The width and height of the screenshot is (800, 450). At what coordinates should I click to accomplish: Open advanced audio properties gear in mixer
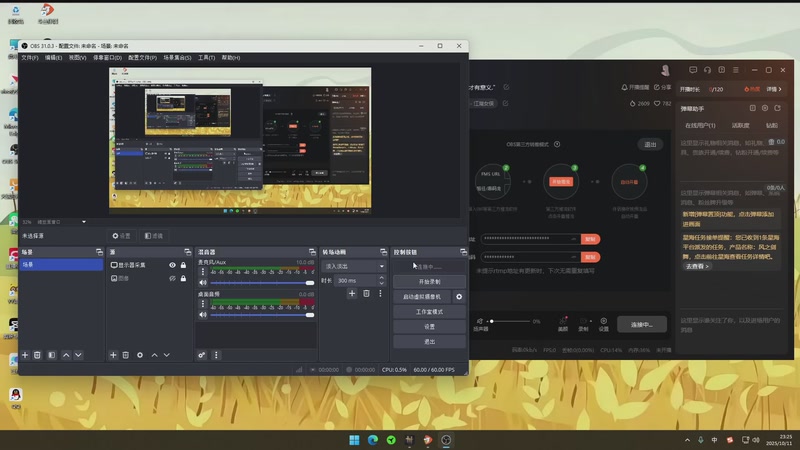click(202, 355)
